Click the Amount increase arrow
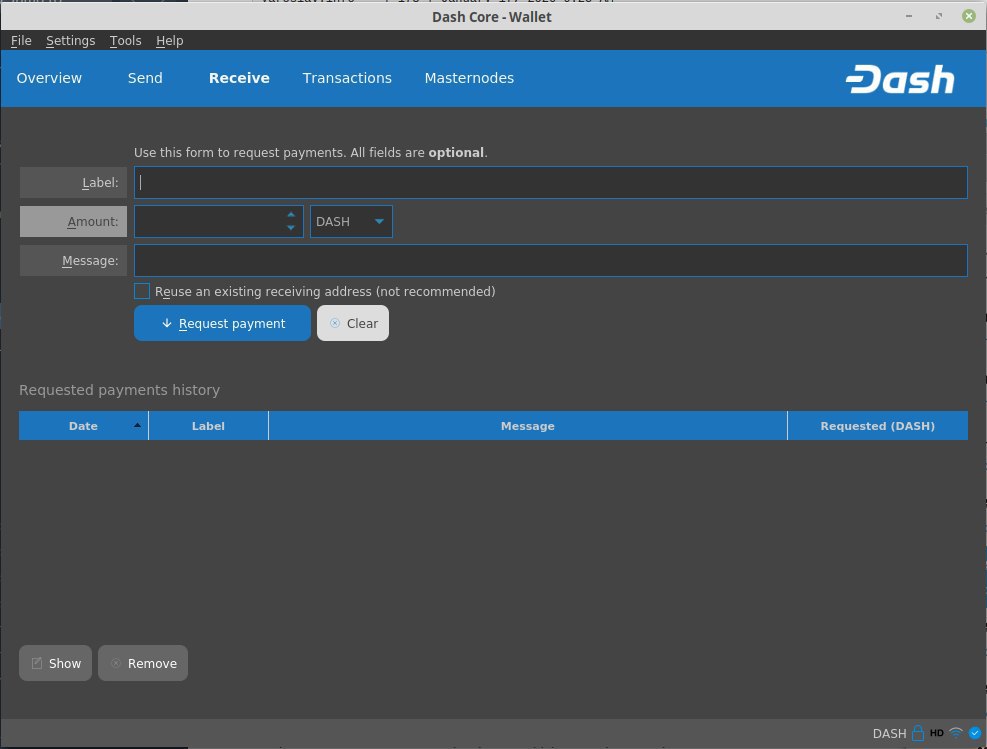Viewport: 987px width, 749px height. [291, 215]
